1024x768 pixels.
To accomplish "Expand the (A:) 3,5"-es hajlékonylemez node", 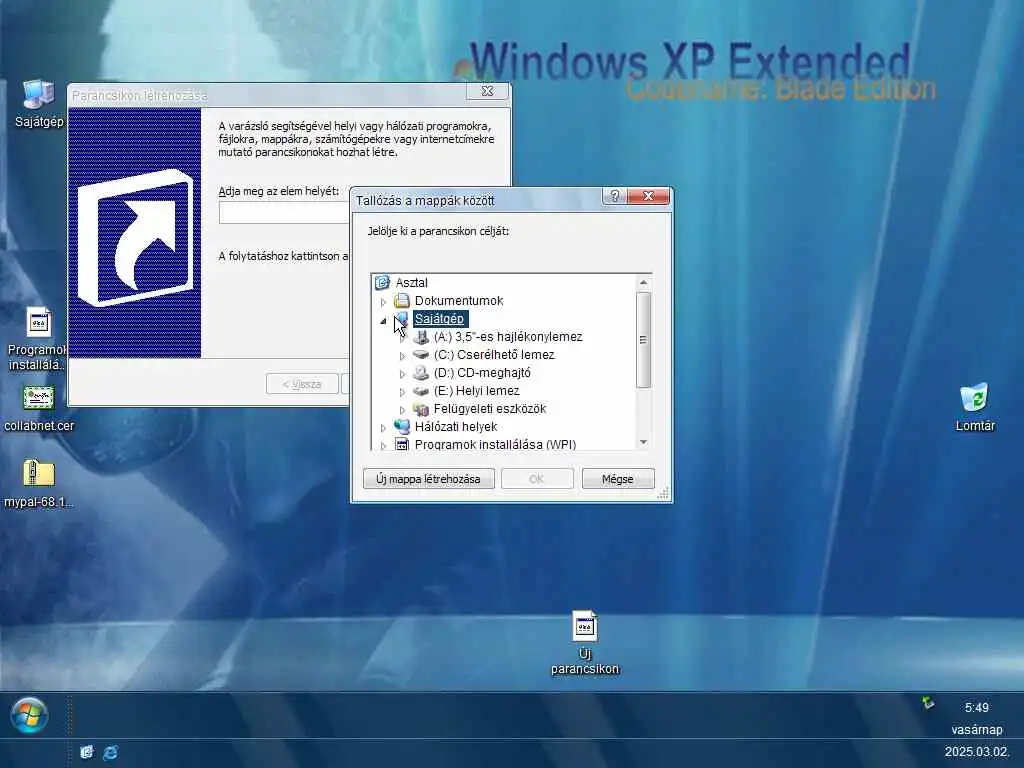I will click(x=402, y=338).
